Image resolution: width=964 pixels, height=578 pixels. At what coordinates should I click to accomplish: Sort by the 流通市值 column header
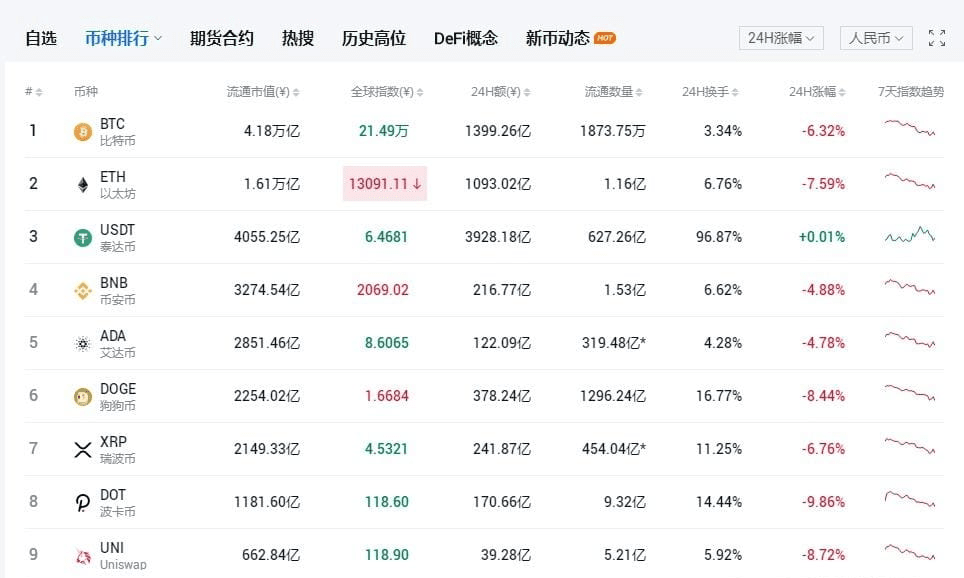(x=262, y=92)
